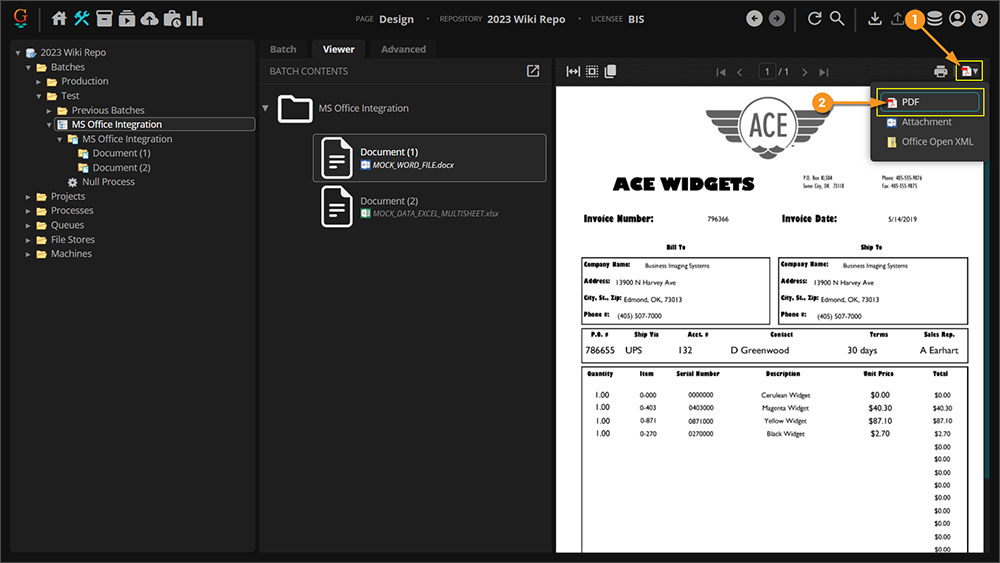Click the magnifying glass search icon
The height and width of the screenshot is (563, 1000).
pyautogui.click(x=837, y=18)
